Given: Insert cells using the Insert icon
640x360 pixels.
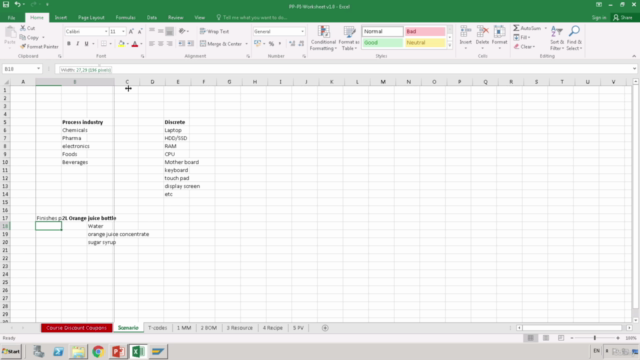Looking at the screenshot, I should coord(465,38).
